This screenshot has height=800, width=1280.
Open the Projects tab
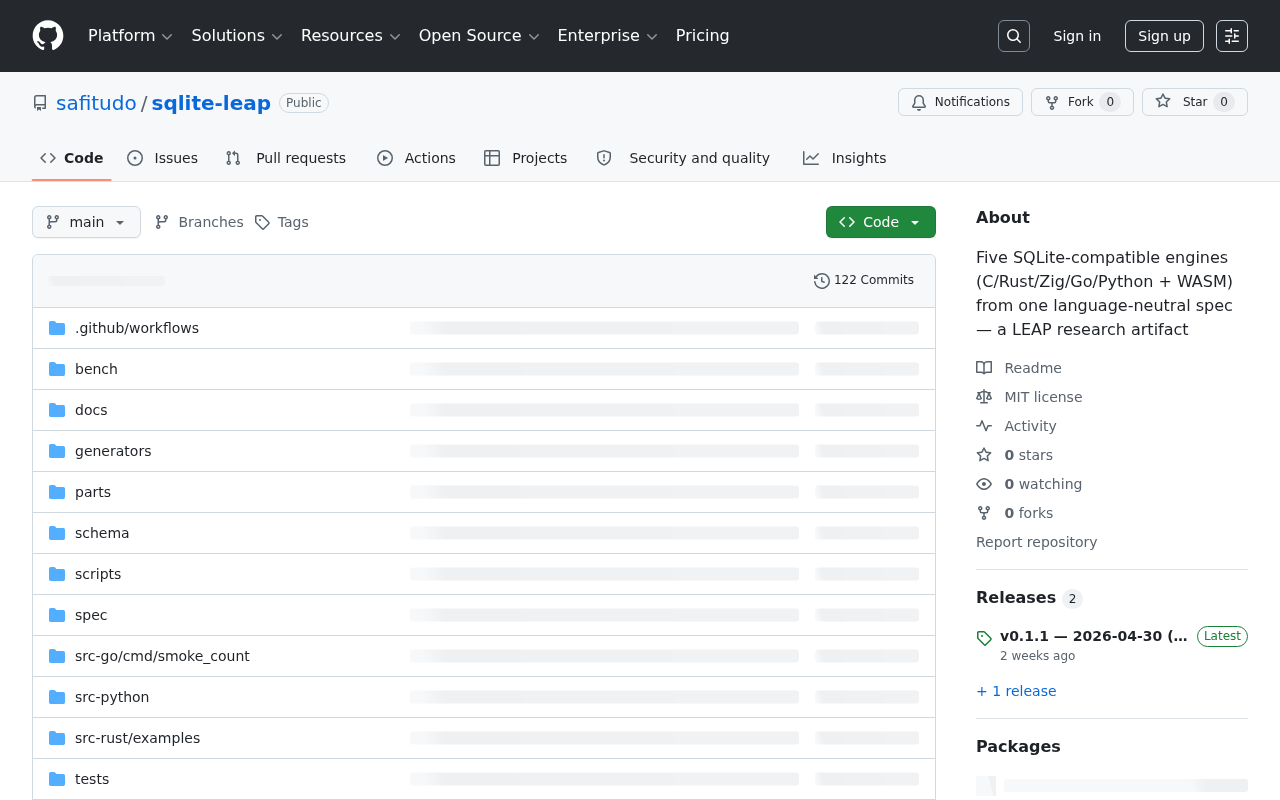pos(526,158)
